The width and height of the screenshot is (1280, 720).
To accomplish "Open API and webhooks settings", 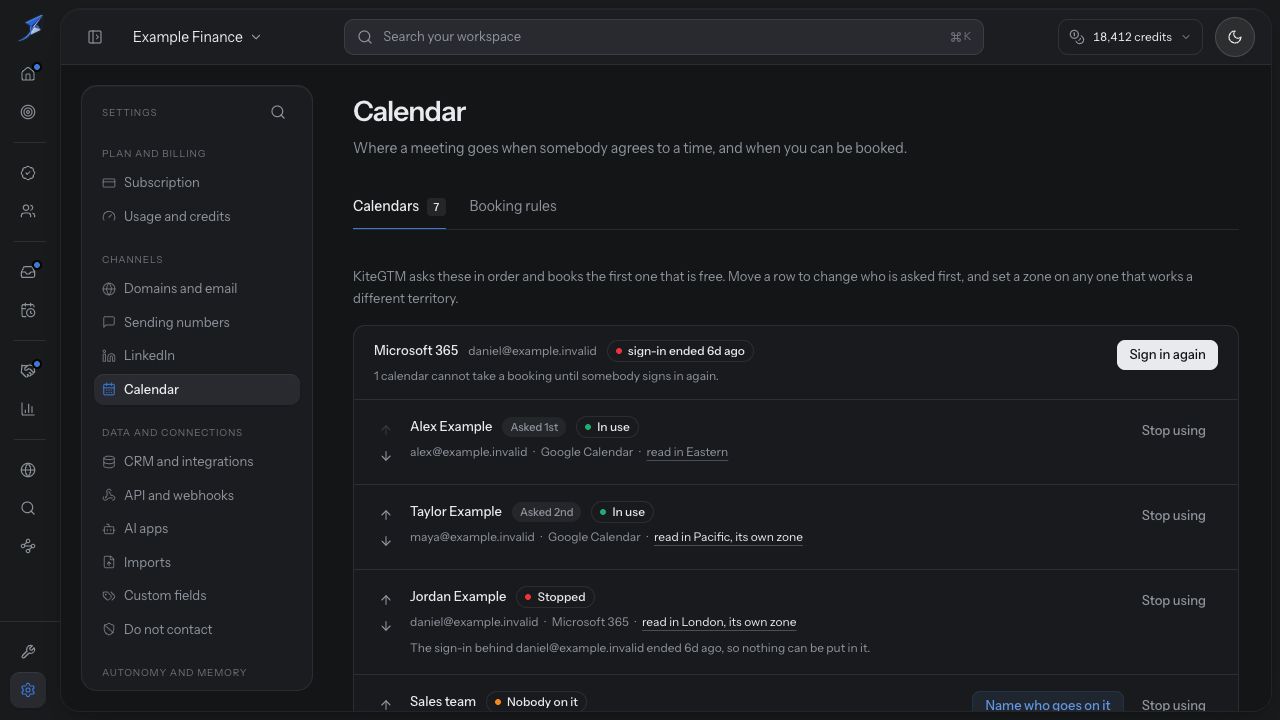I will point(197,495).
